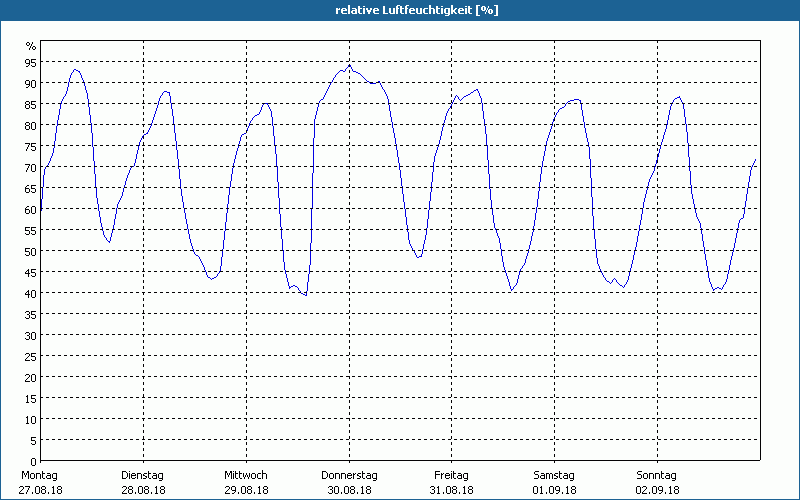Click the 95 value on the y-axis

click(31, 62)
